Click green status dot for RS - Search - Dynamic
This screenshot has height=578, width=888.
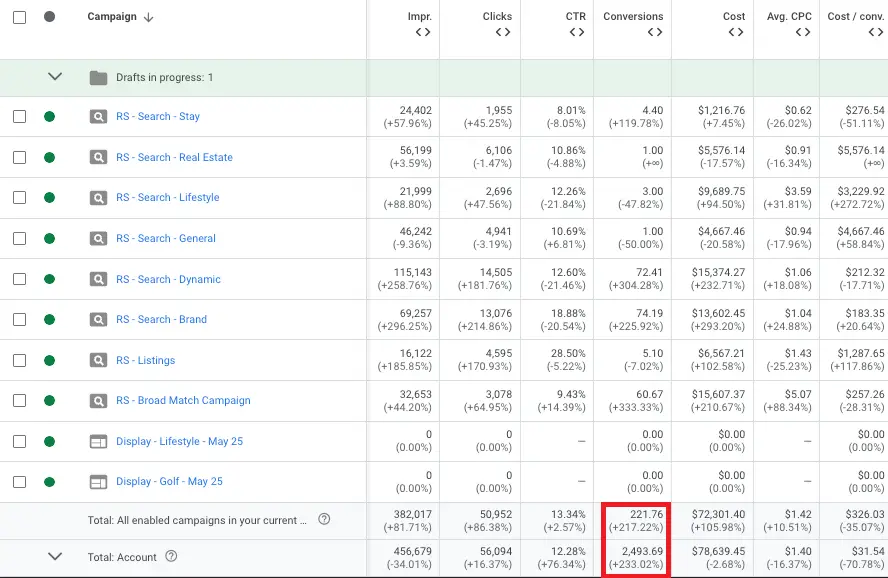pyautogui.click(x=49, y=279)
